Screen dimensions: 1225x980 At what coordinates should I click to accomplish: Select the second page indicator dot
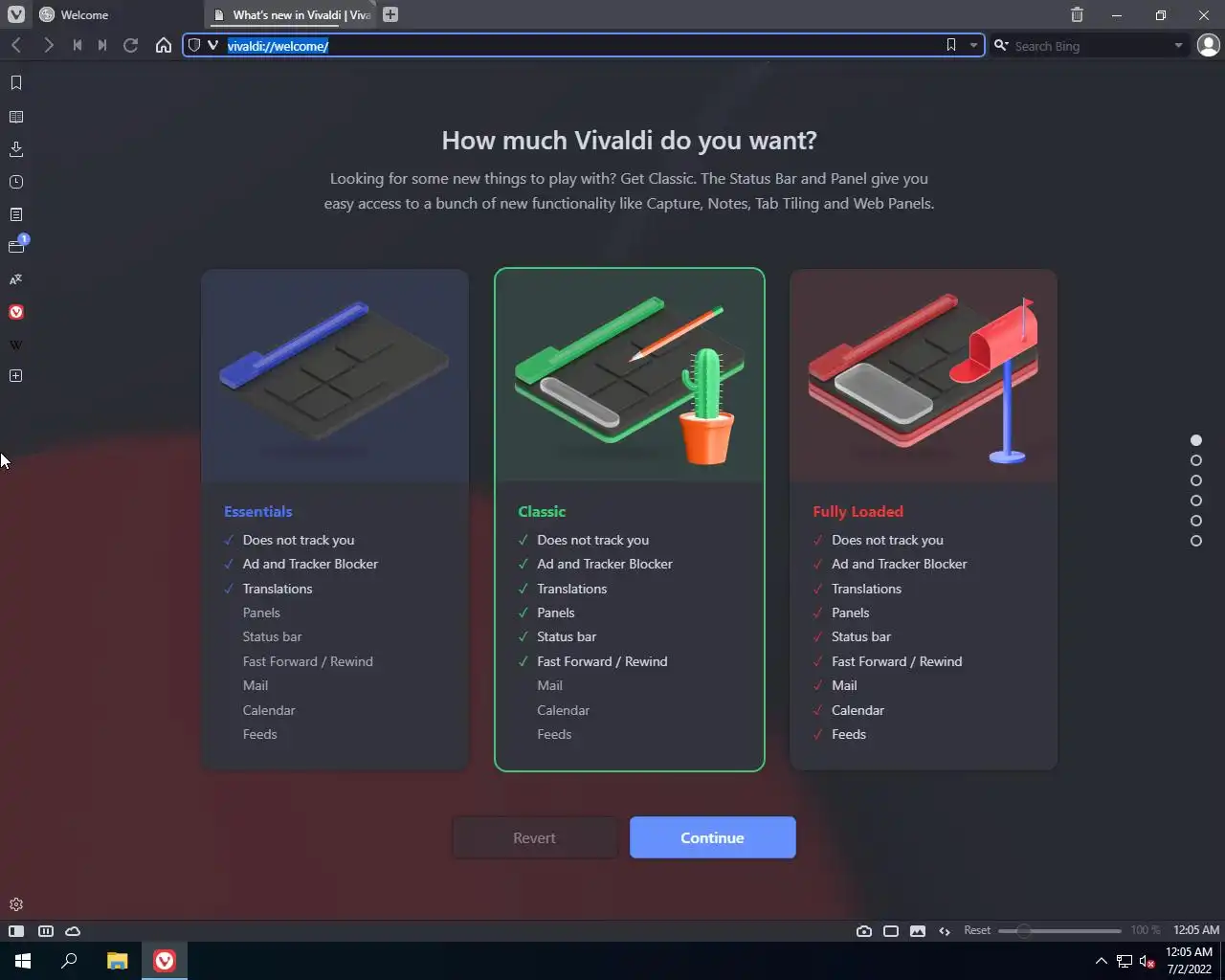click(1196, 460)
